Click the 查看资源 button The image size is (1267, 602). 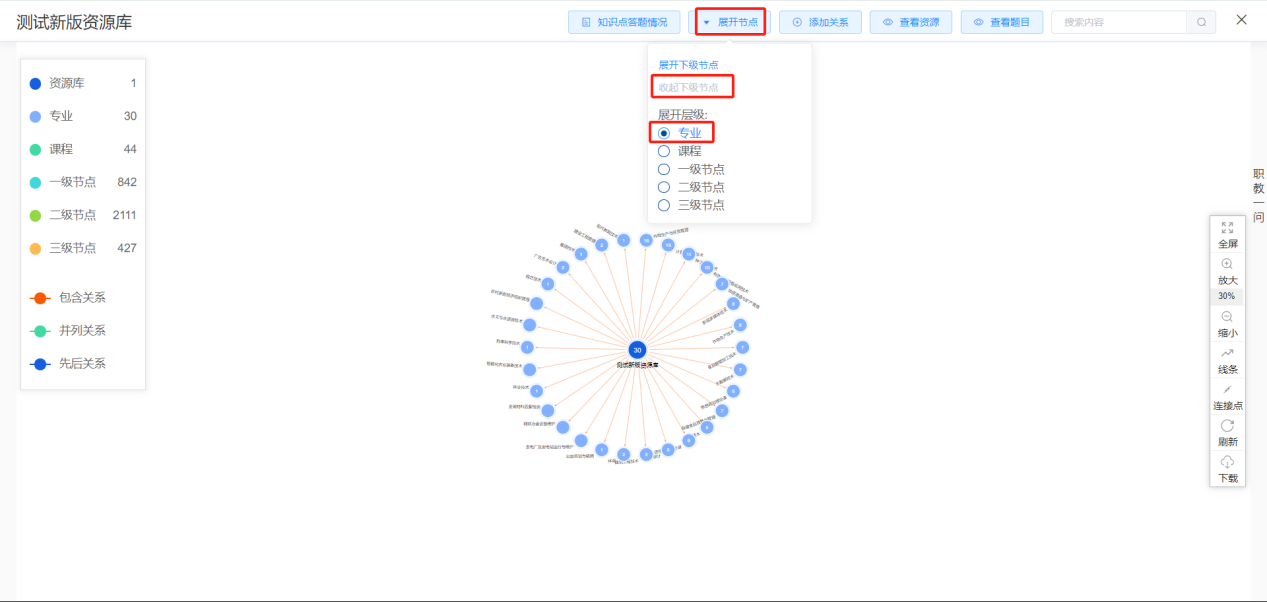(x=911, y=21)
